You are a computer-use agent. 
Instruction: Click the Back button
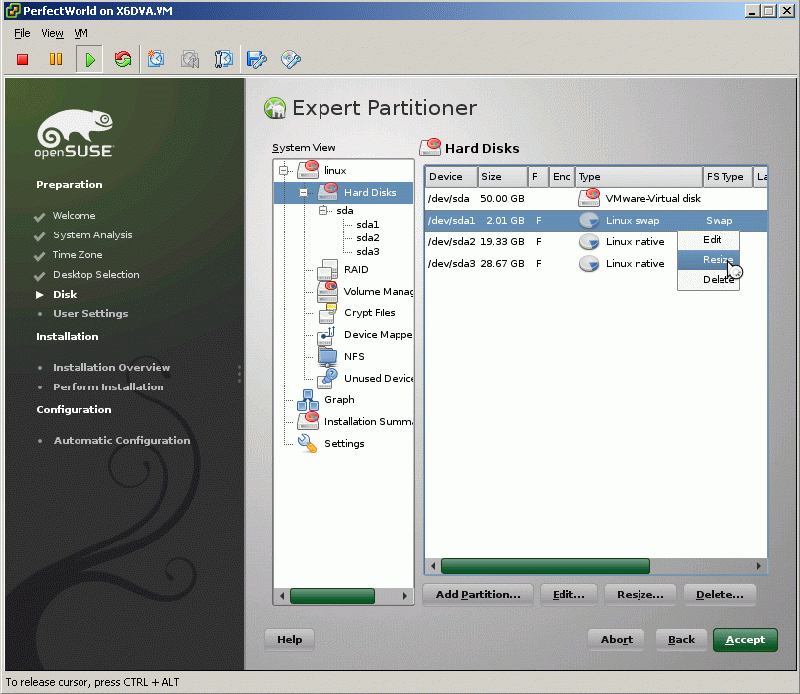(681, 640)
